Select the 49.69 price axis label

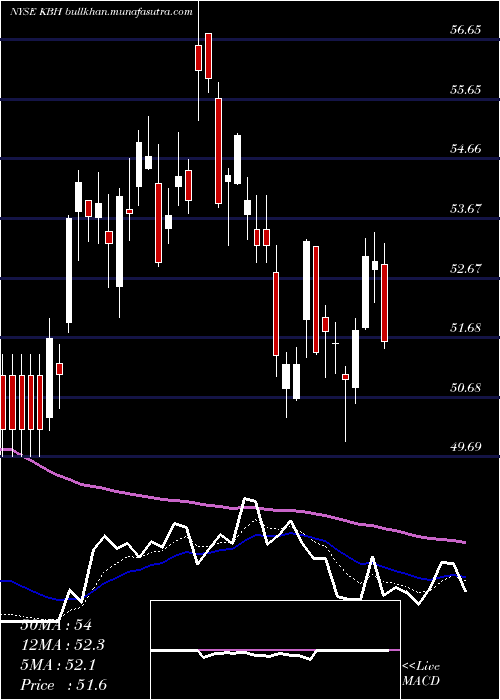click(x=466, y=446)
